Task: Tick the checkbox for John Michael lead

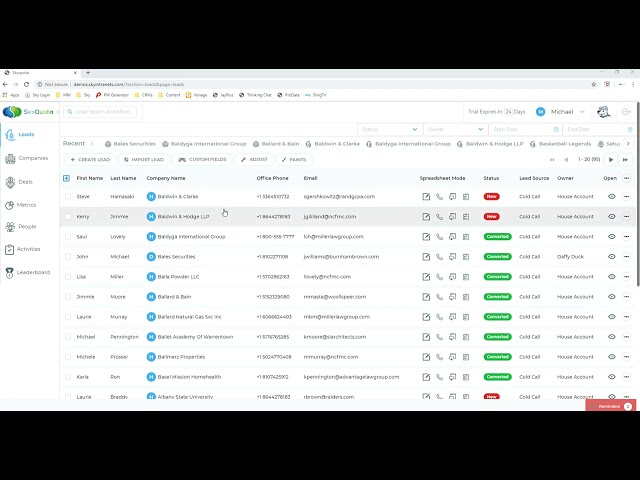Action: click(68, 257)
